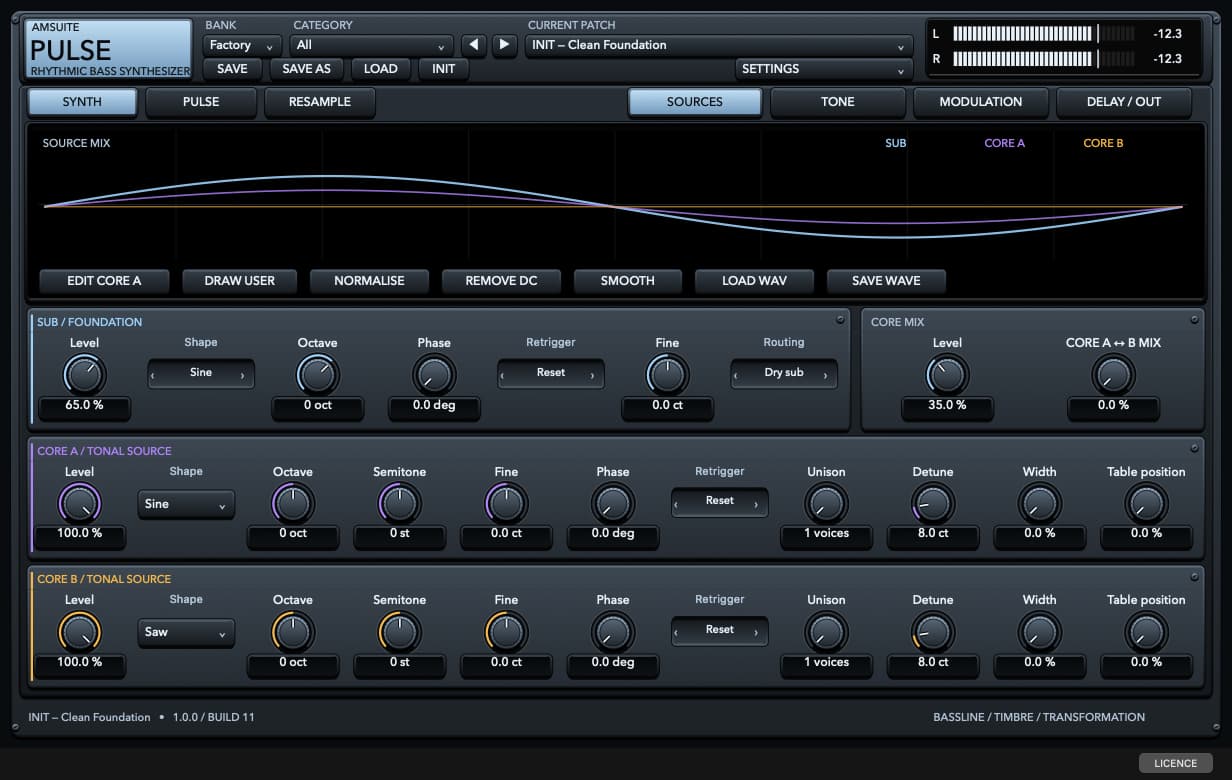Viewport: 1232px width, 780px height.
Task: Click the Sub Phase knob
Action: click(x=434, y=375)
